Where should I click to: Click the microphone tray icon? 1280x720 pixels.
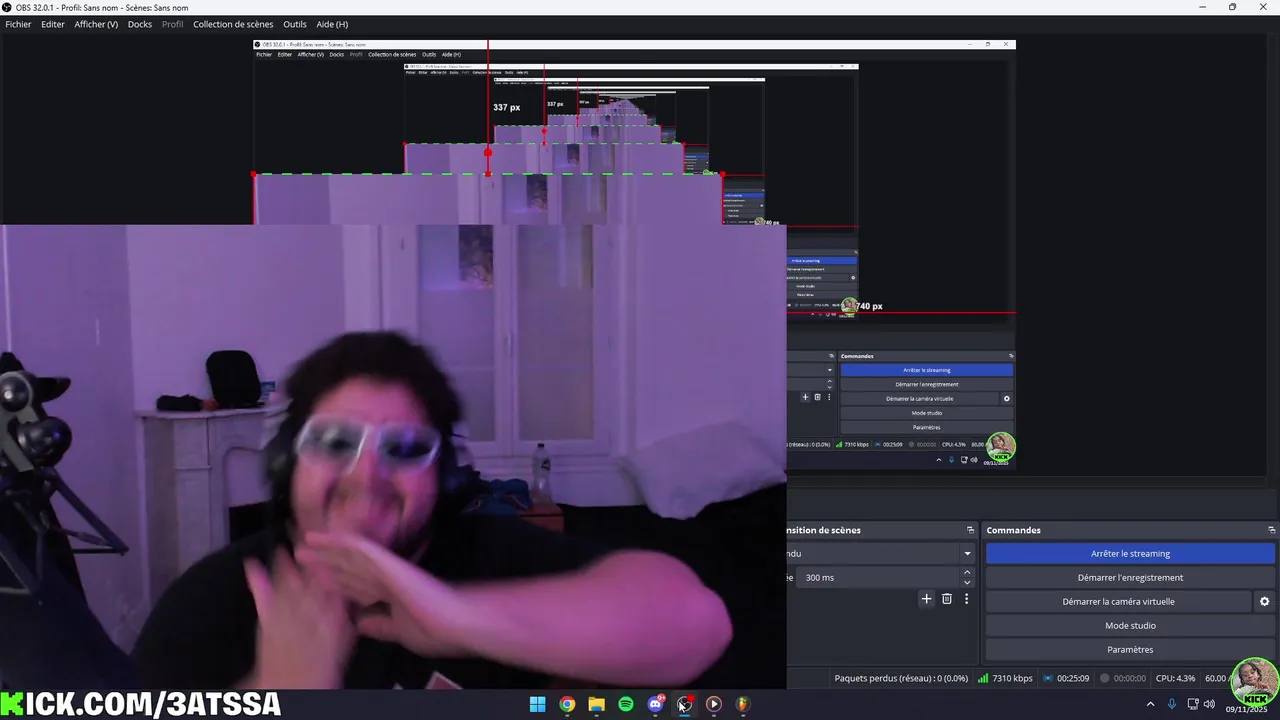click(1172, 704)
